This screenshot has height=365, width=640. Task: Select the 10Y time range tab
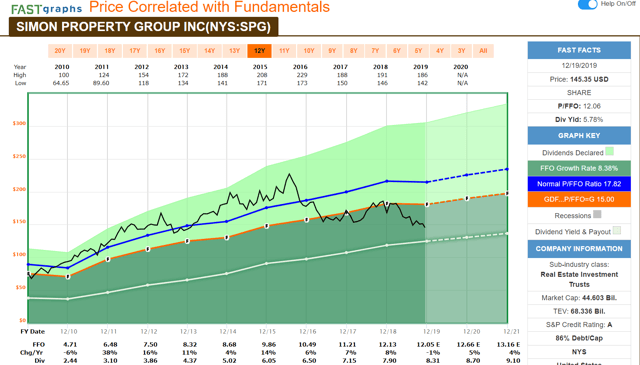[309, 51]
